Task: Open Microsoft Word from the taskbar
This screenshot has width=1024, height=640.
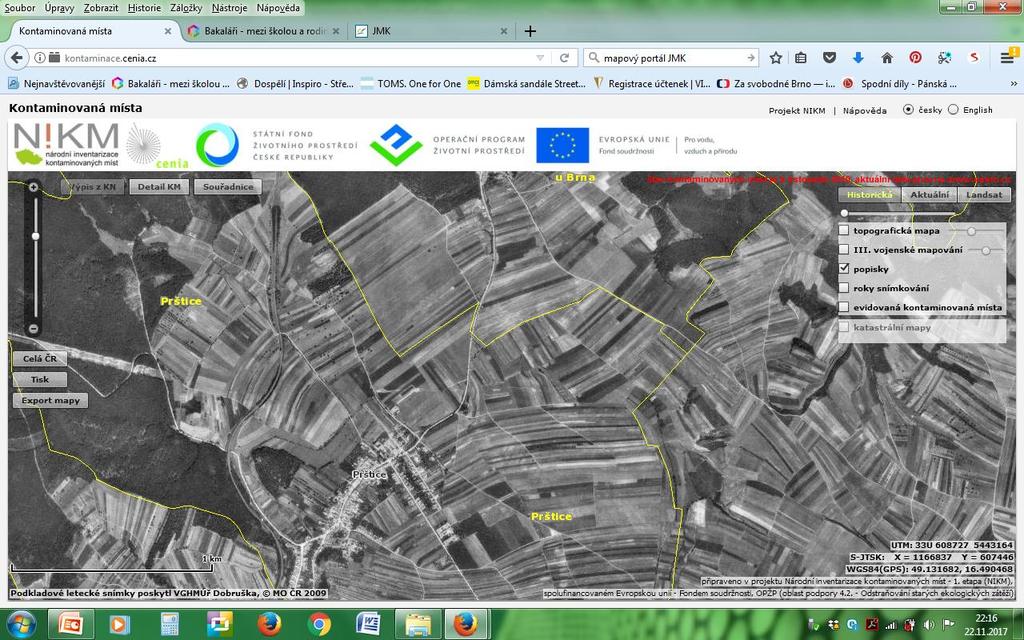Action: 368,624
